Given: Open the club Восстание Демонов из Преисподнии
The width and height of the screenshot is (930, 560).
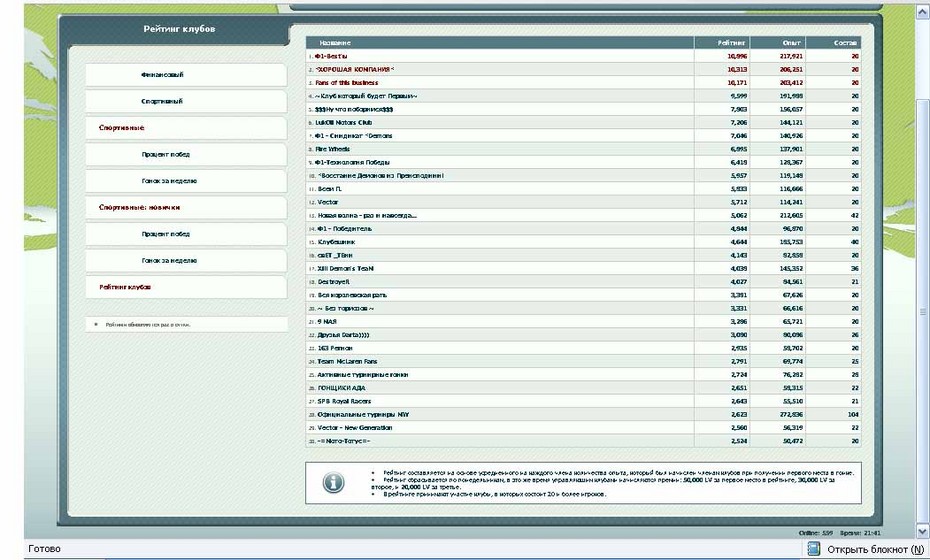Looking at the screenshot, I should (x=381, y=176).
